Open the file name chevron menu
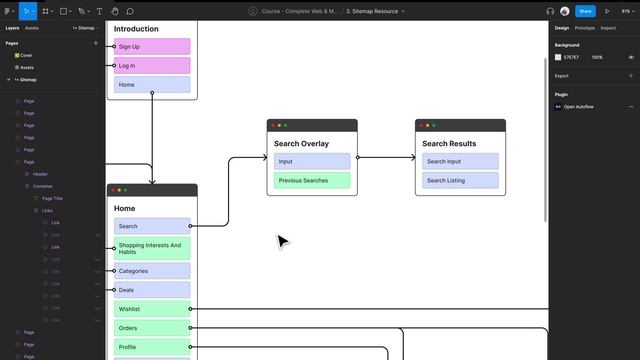 tap(403, 11)
